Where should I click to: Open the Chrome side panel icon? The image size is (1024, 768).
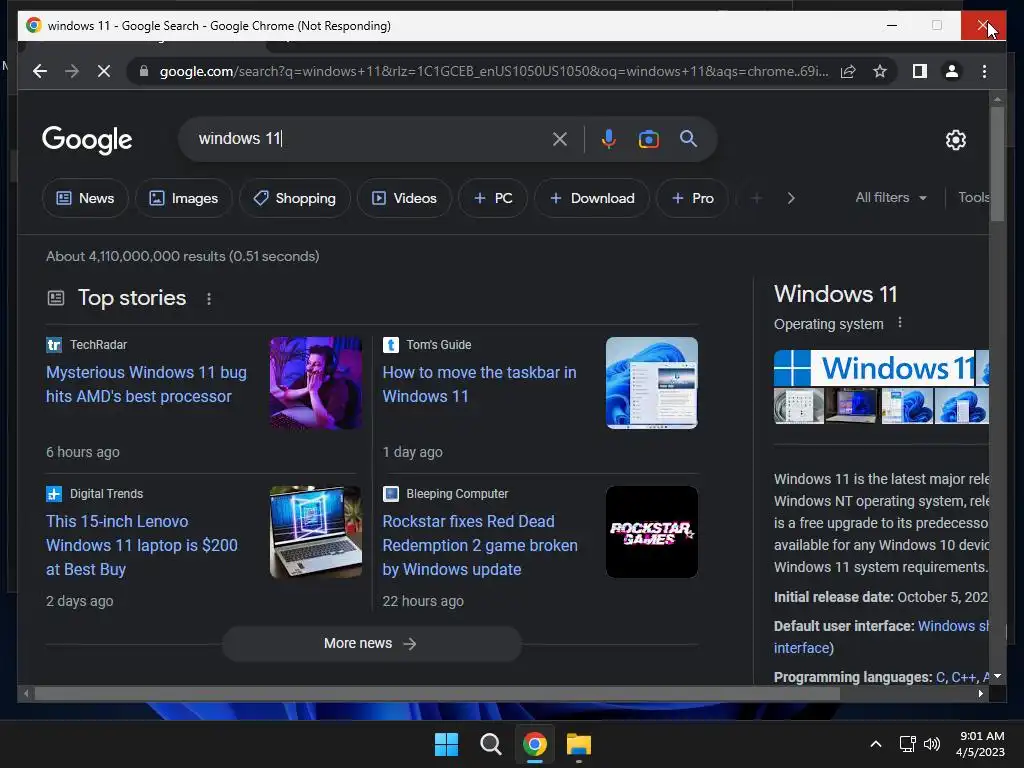[x=920, y=71]
